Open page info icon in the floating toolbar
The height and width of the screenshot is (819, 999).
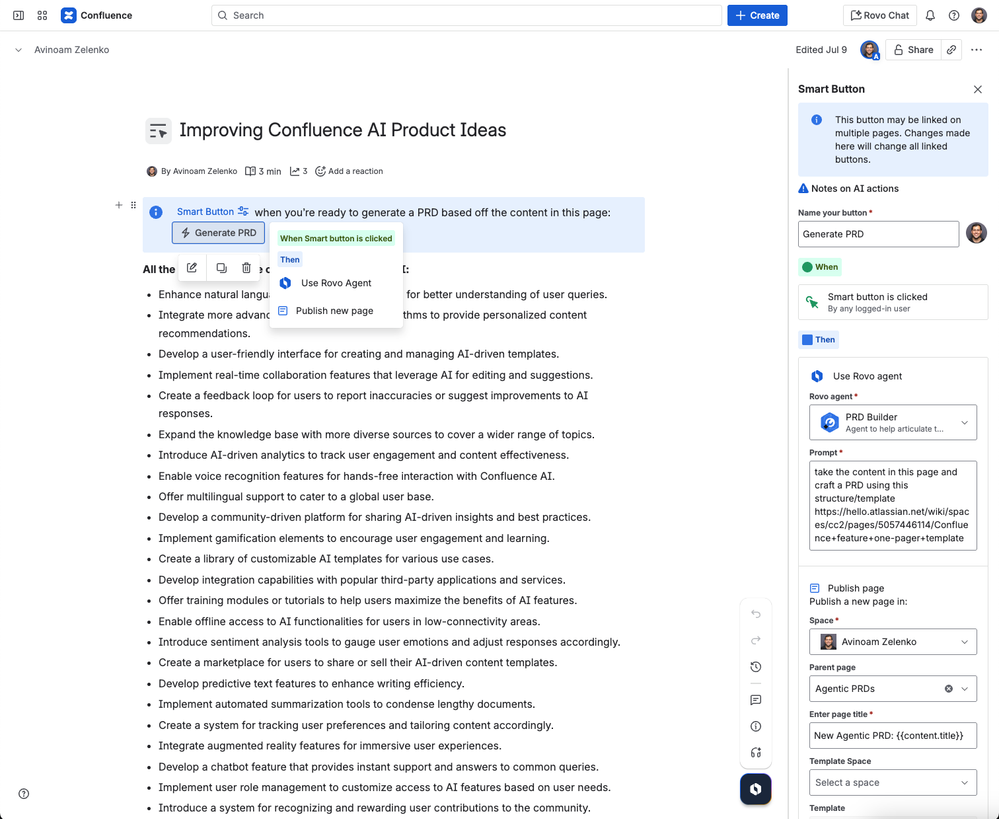click(x=756, y=726)
